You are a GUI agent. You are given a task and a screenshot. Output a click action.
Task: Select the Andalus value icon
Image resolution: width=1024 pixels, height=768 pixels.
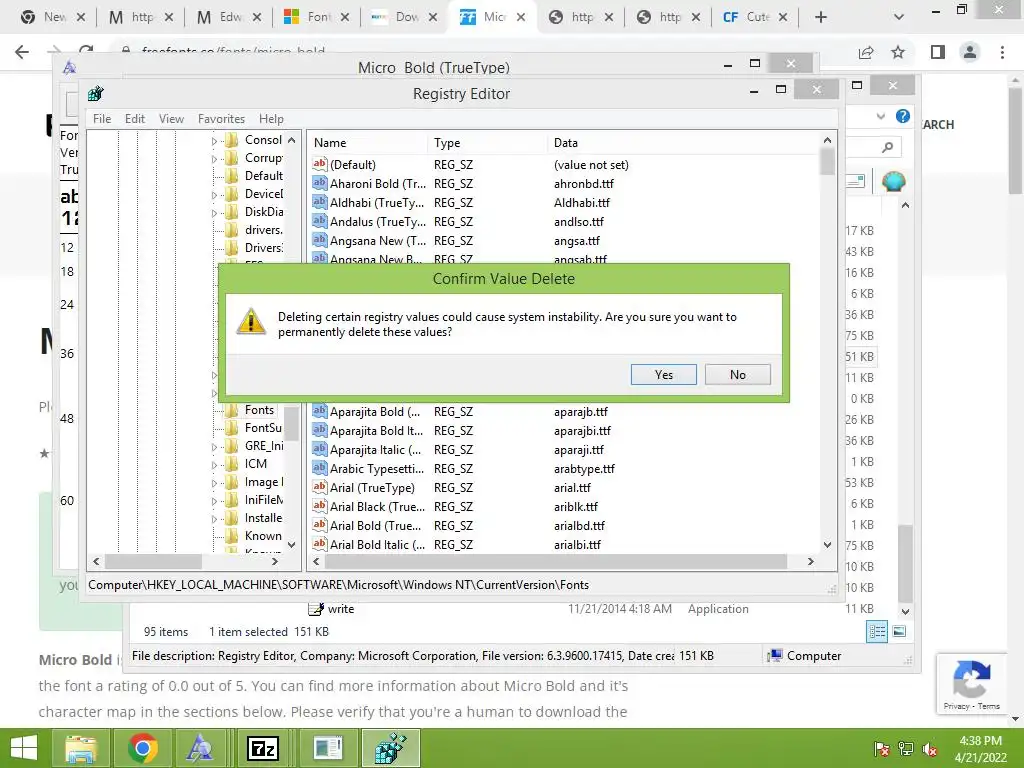[319, 221]
